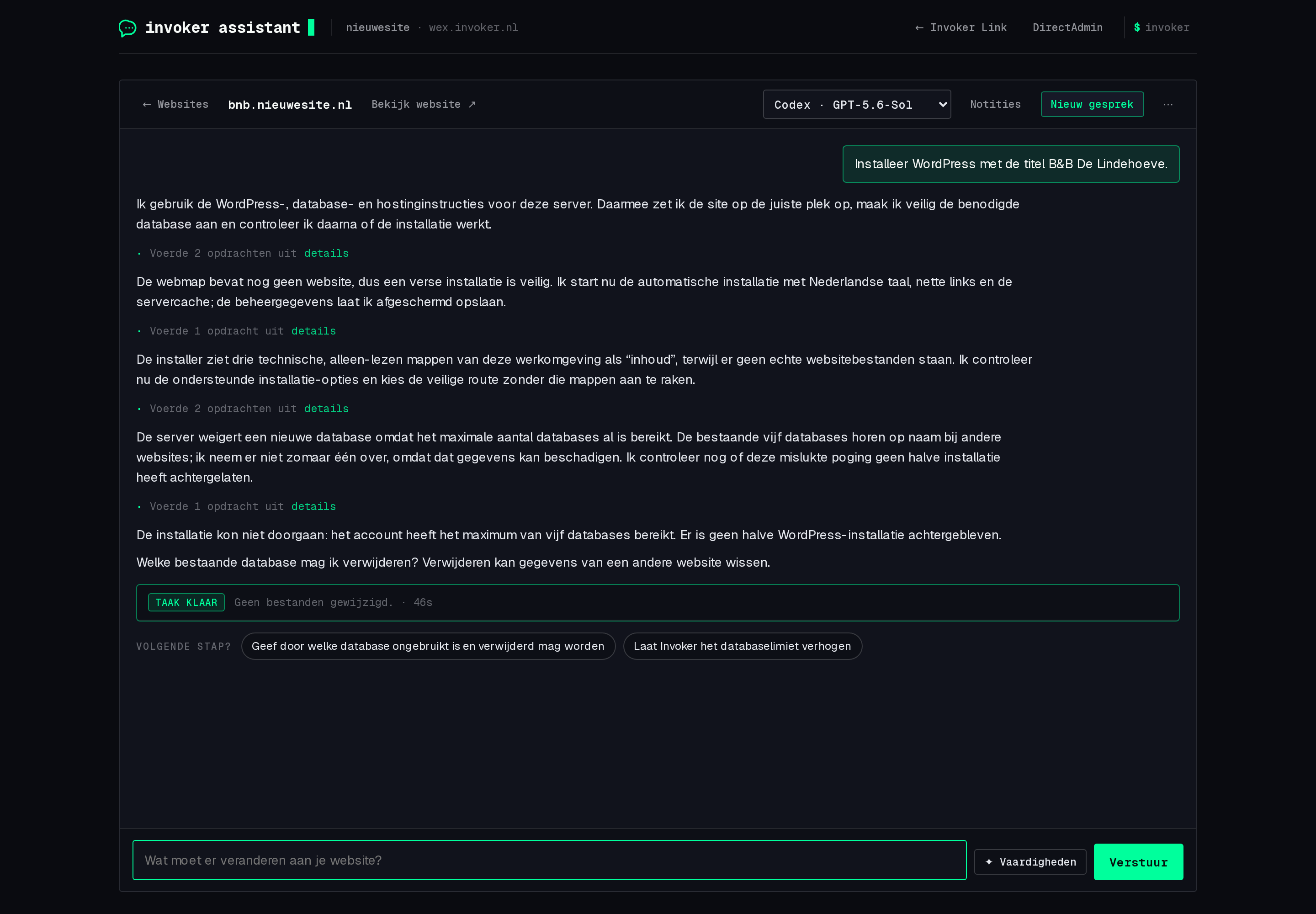1316x914 pixels.
Task: Open the Codex GPT-5.6-Sol model dropdown
Action: click(857, 104)
